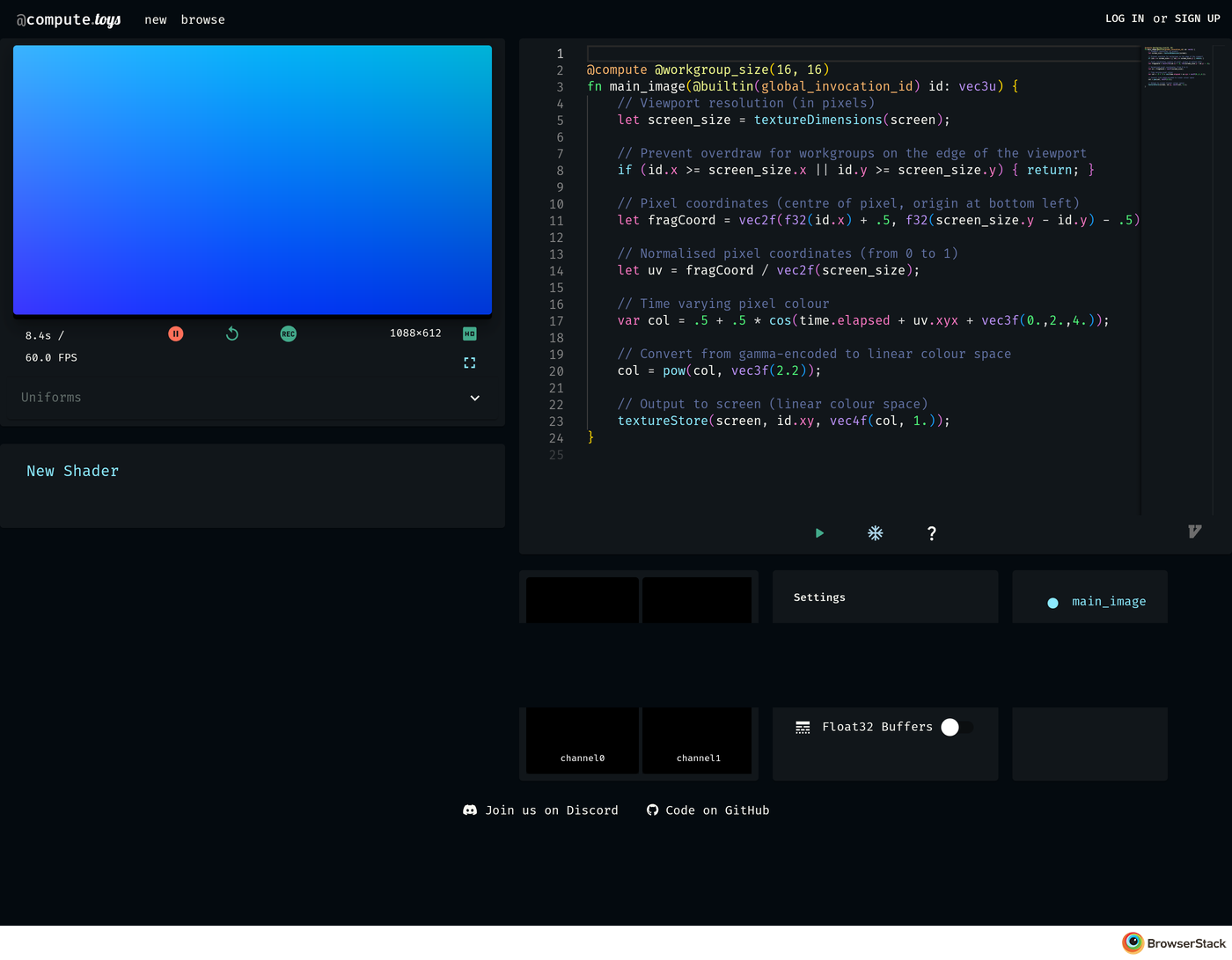
Task: Open help with the question mark icon
Action: (932, 533)
